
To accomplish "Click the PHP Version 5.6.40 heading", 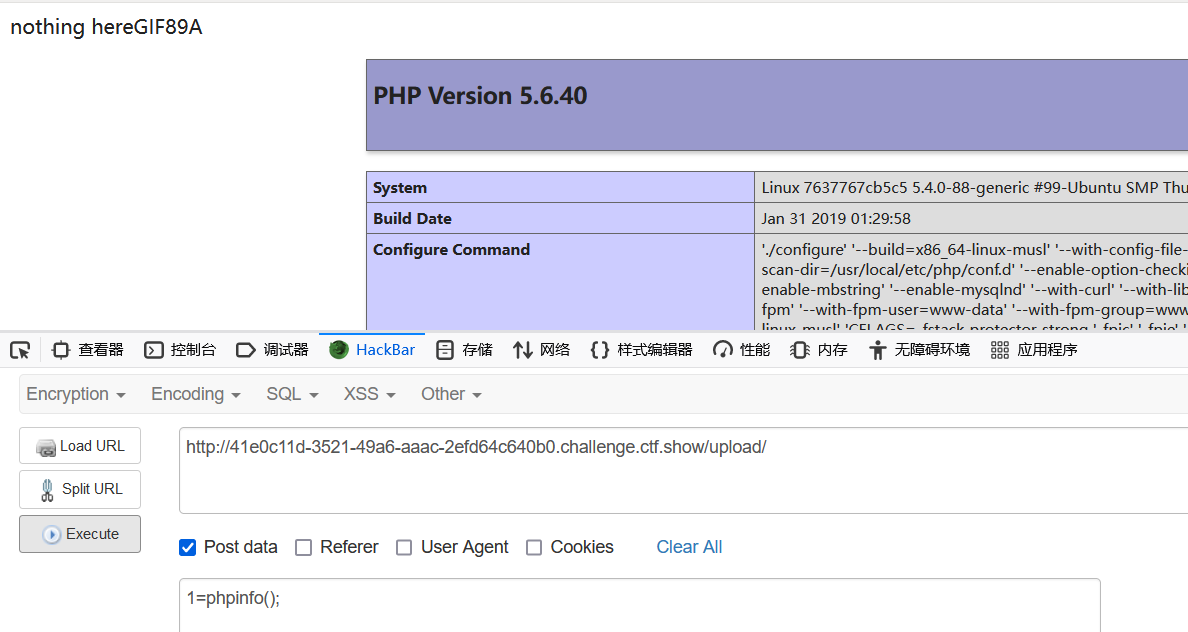I will (480, 96).
